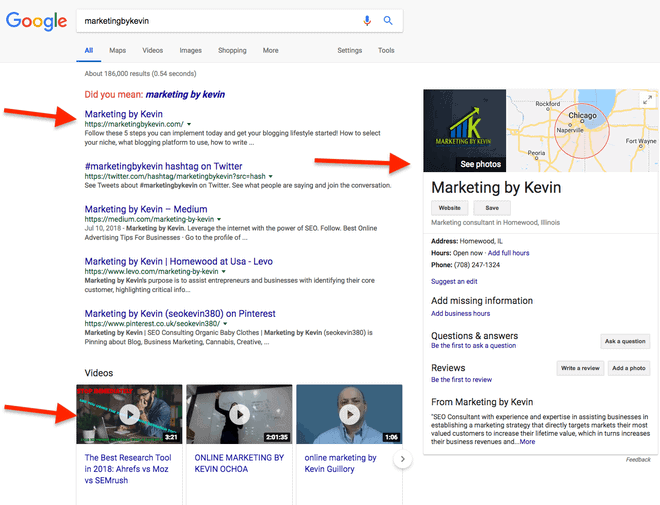The width and height of the screenshot is (660, 505).
Task: Click the Add a photo button
Action: (629, 368)
